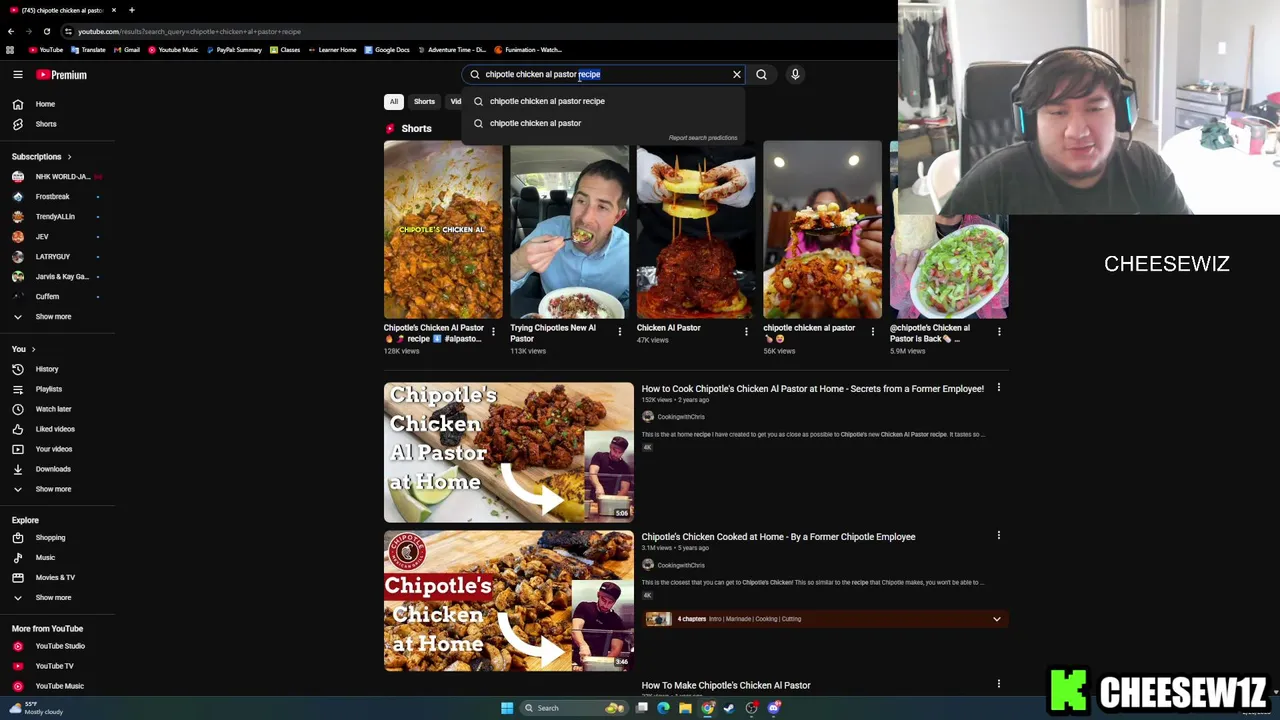Click the YouTube Premium logo
The height and width of the screenshot is (720, 1280).
point(62,75)
